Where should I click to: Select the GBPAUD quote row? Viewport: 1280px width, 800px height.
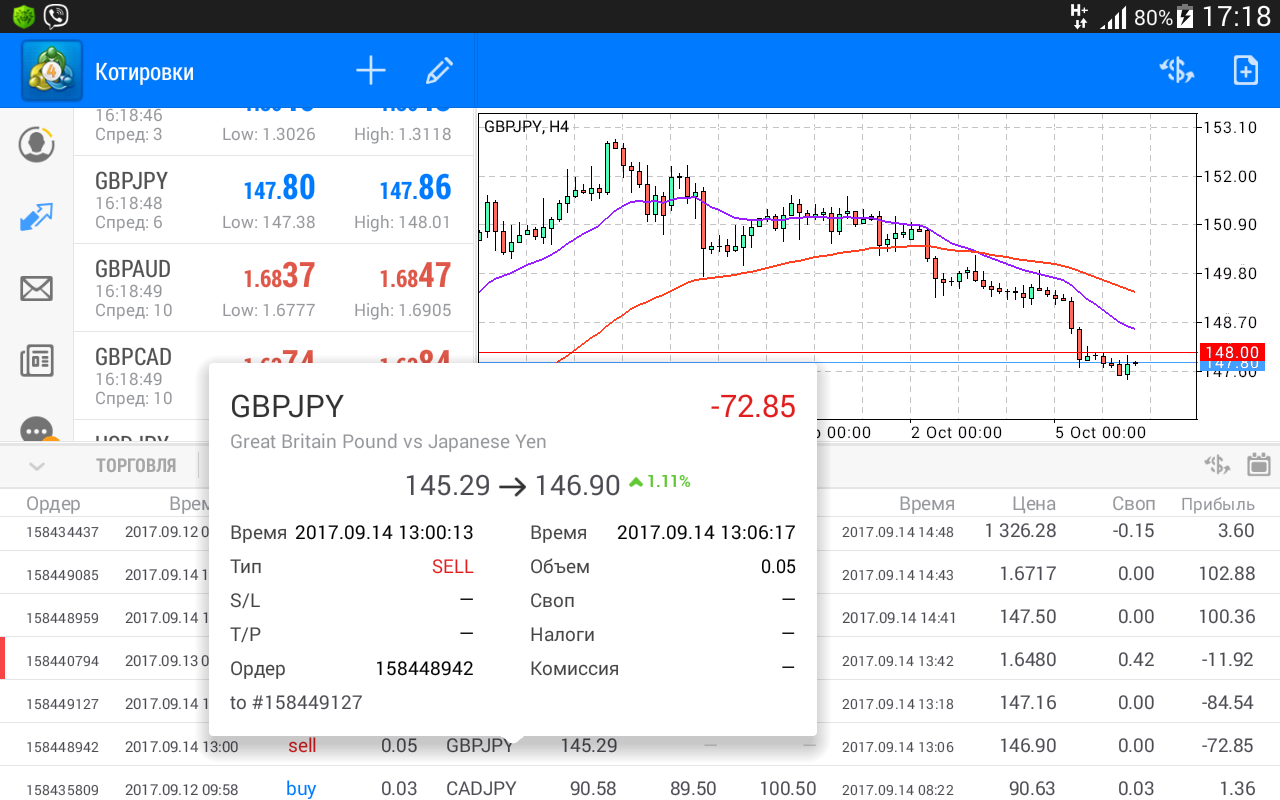pos(274,288)
